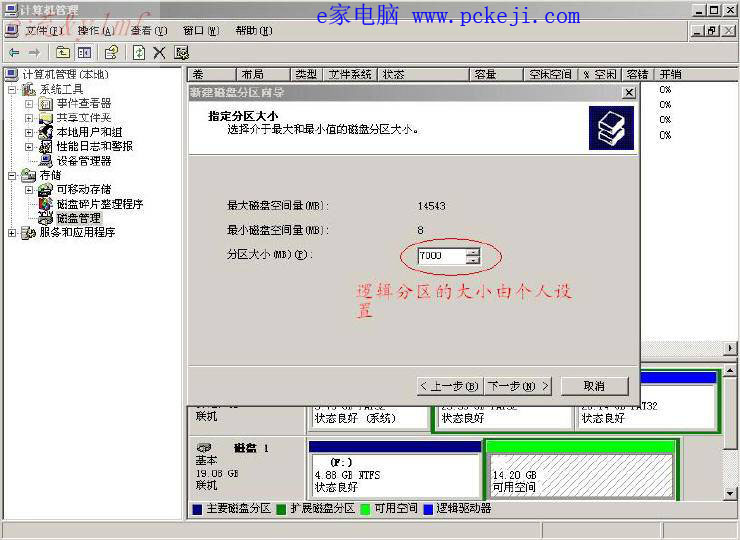
Task: Expand the 服务和应用程序 node
Action: pos(12,232)
